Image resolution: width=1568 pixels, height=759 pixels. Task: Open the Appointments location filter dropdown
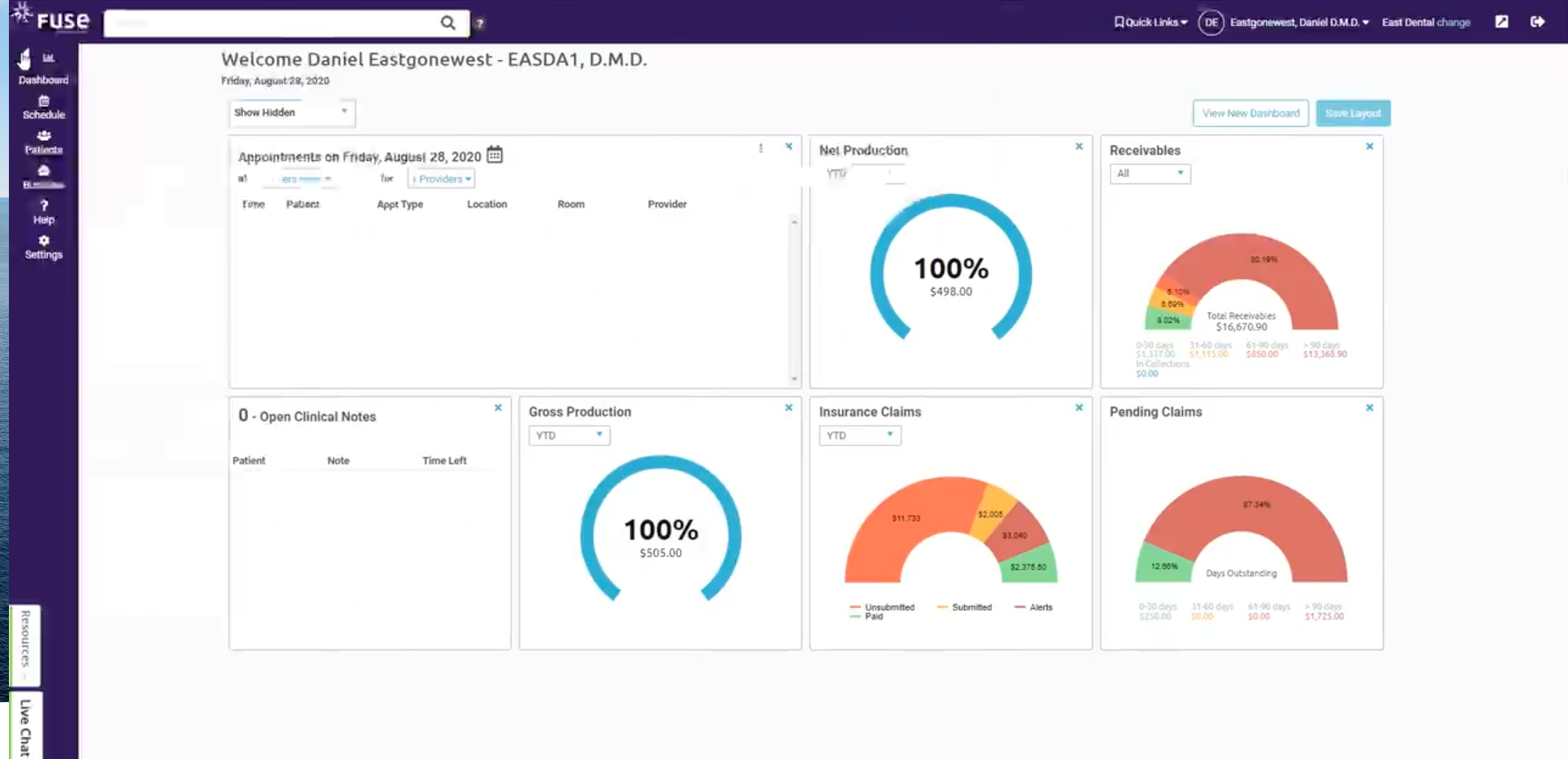pyautogui.click(x=299, y=179)
